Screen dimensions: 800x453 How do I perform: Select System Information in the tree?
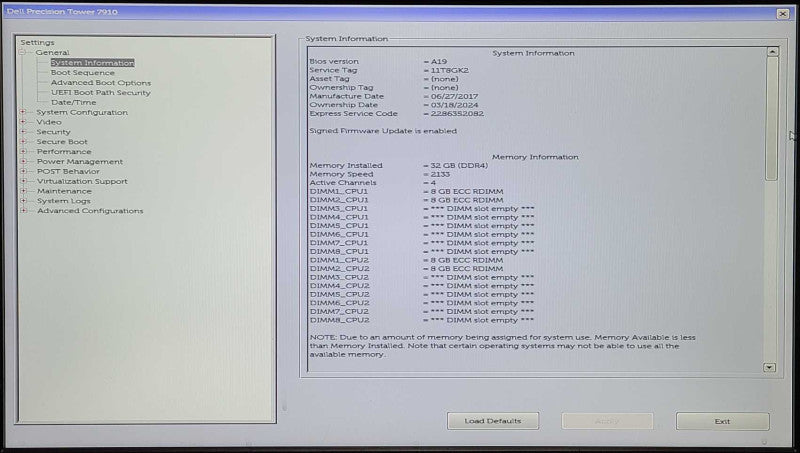pos(92,63)
